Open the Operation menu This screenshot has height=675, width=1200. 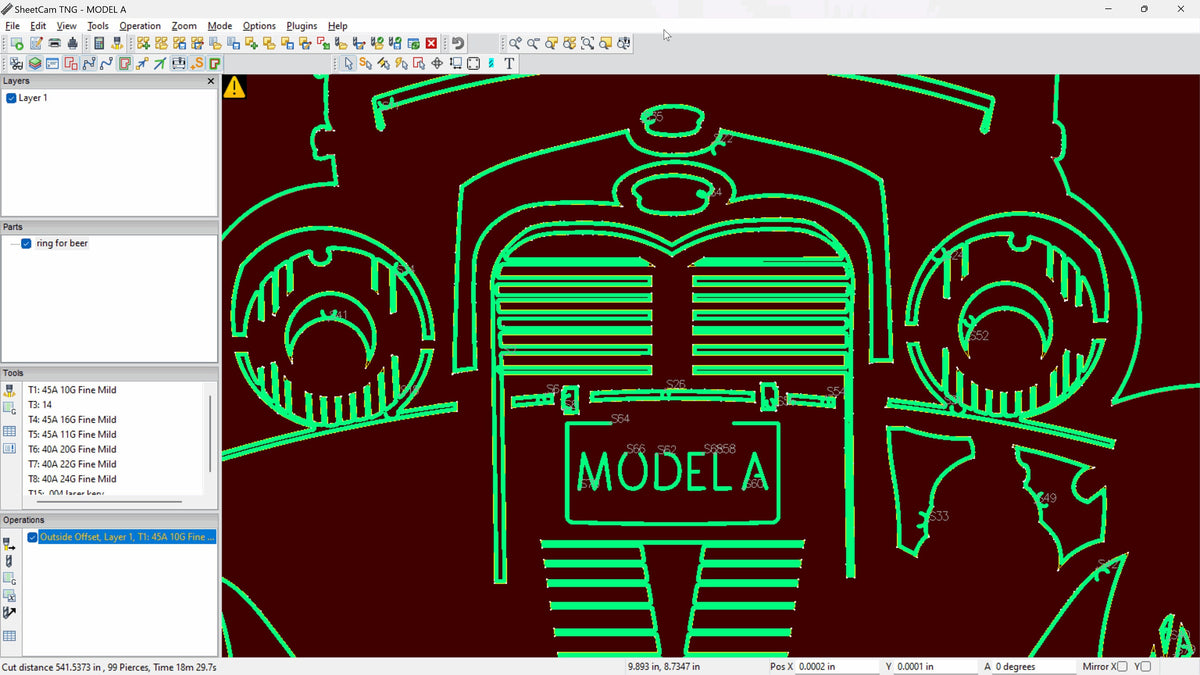140,26
